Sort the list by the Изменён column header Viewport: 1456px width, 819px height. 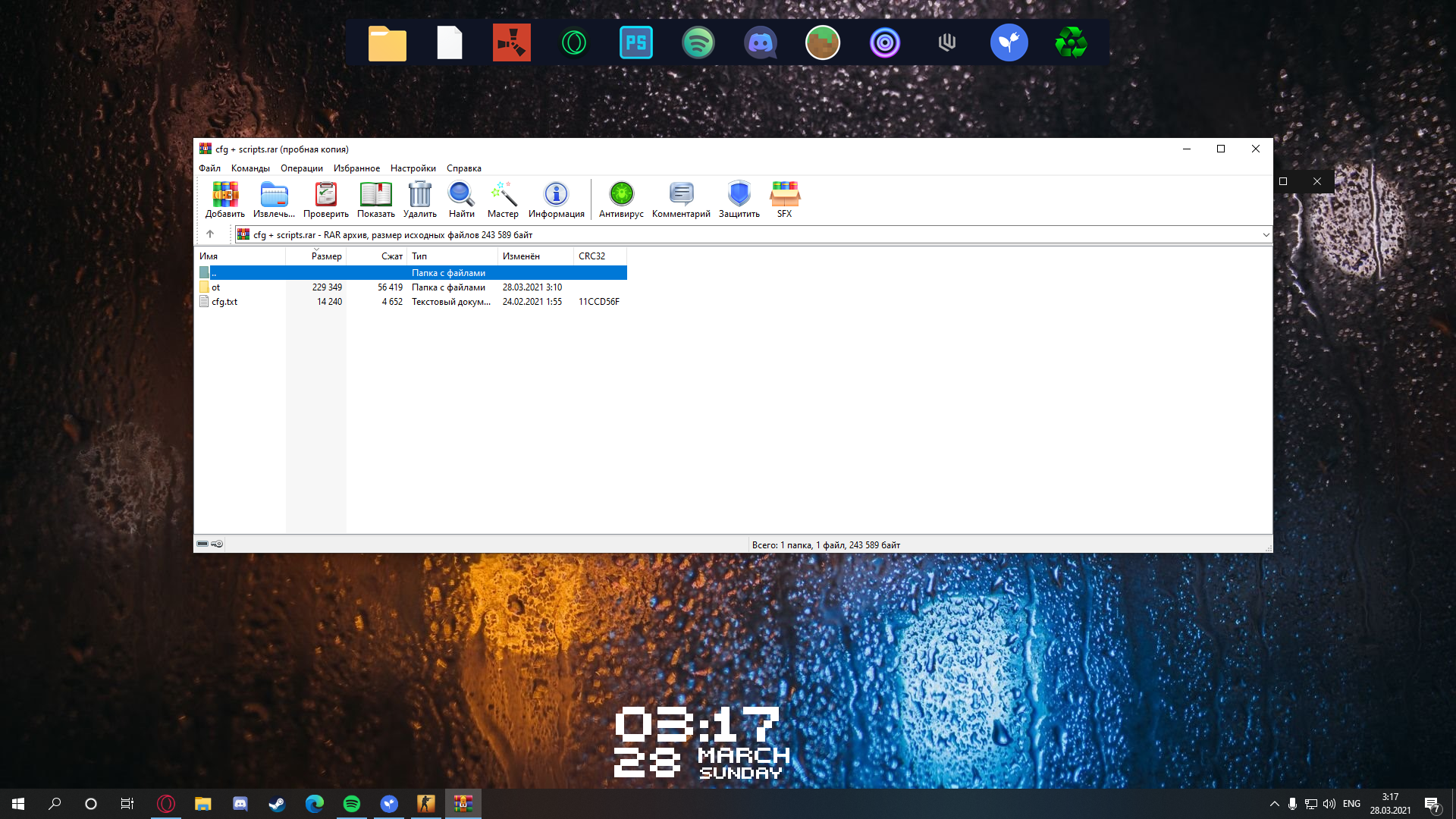click(521, 256)
